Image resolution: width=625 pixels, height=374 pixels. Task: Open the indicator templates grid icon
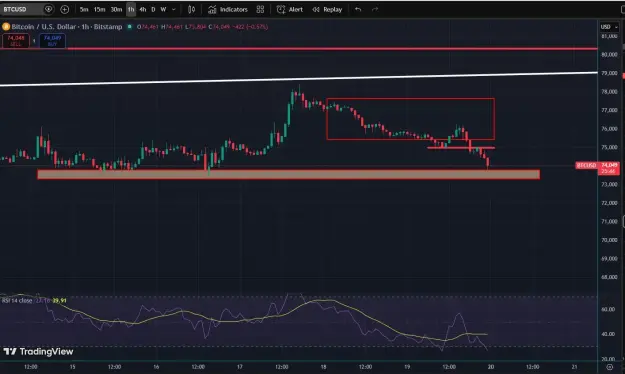coord(260,9)
